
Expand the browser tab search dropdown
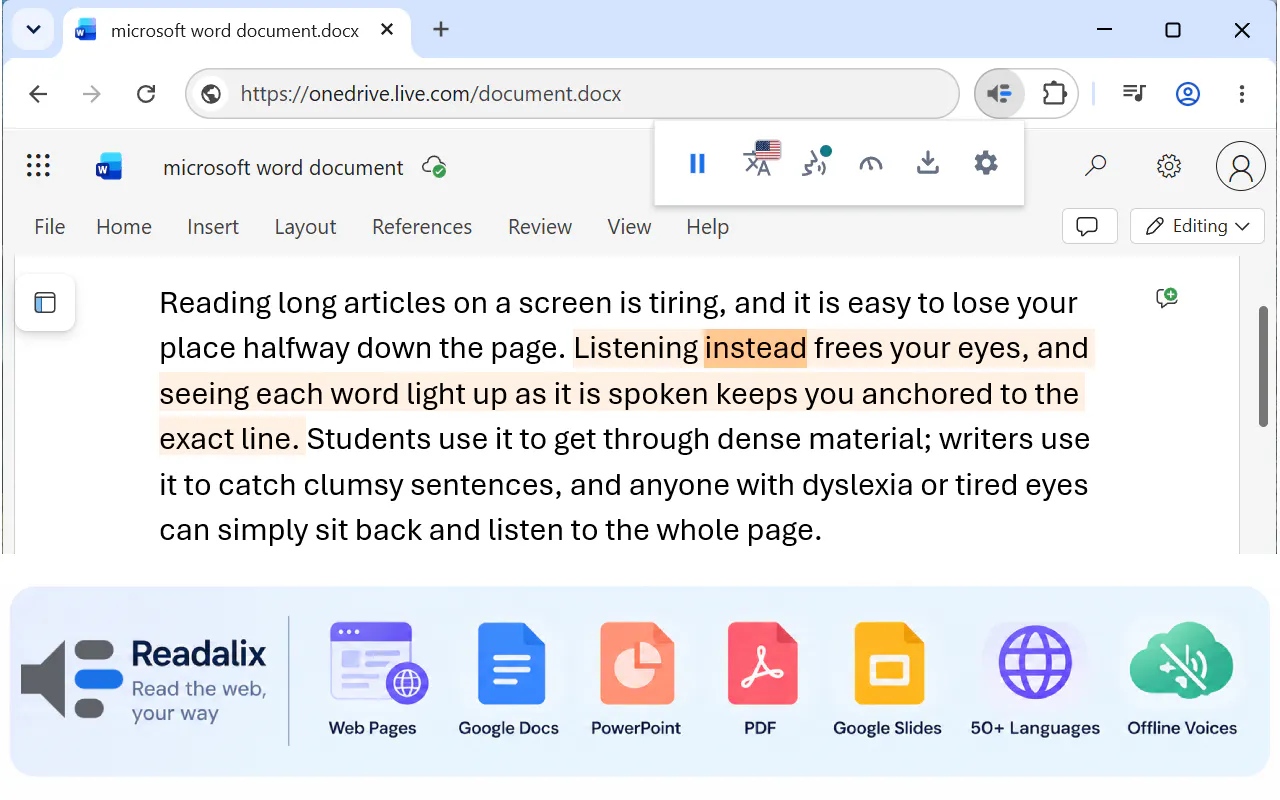[33, 29]
